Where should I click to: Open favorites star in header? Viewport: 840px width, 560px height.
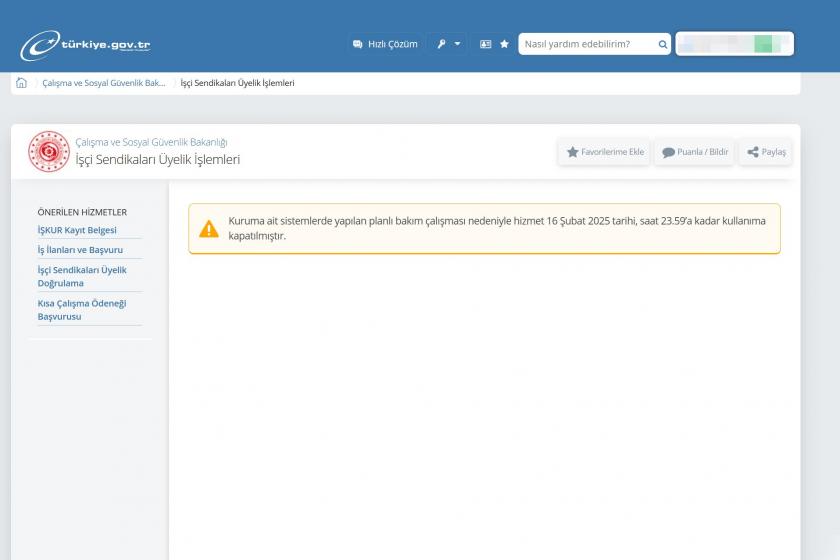[504, 44]
